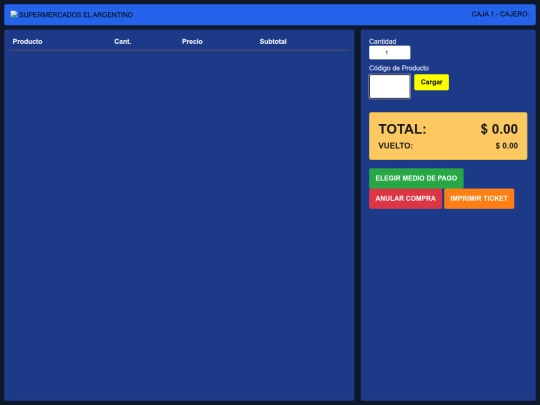Click the Cant. column header
This screenshot has width=540, height=405.
pos(123,42)
